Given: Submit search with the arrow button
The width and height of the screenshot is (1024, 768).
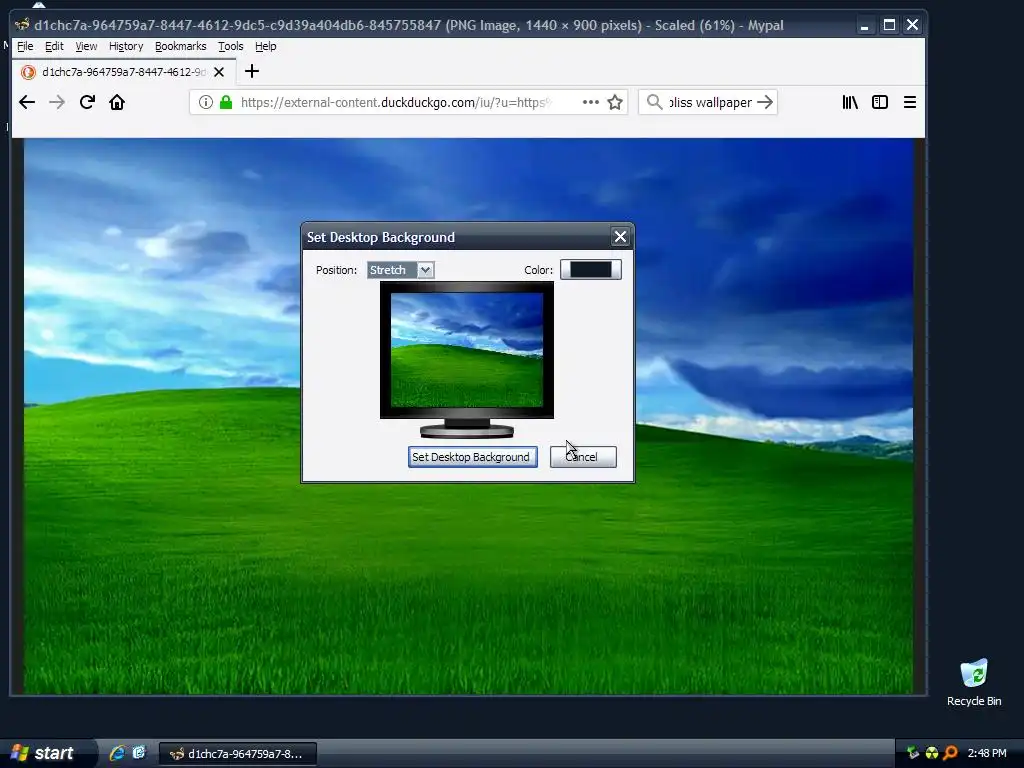Looking at the screenshot, I should click(x=765, y=103).
